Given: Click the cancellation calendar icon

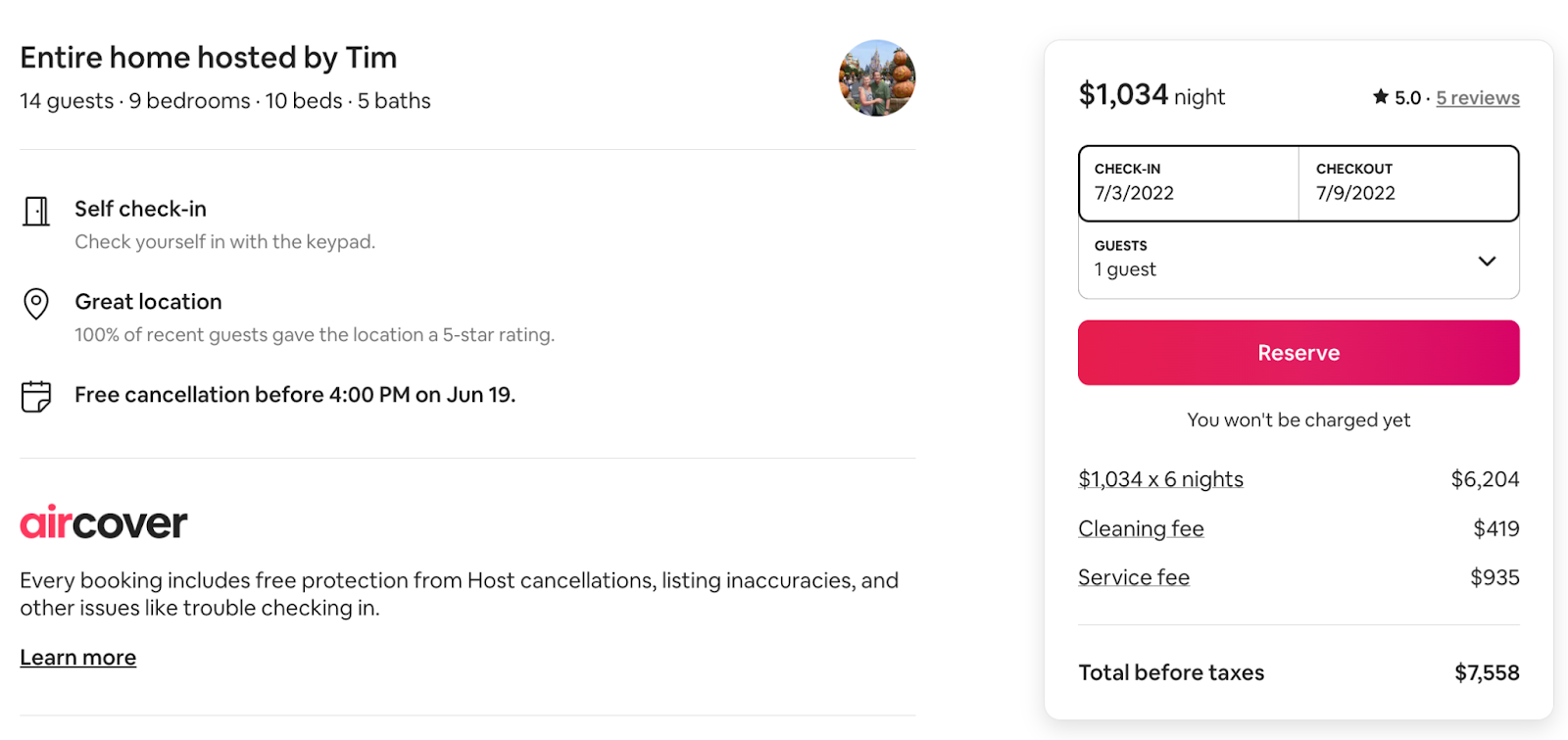Looking at the screenshot, I should click(36, 396).
